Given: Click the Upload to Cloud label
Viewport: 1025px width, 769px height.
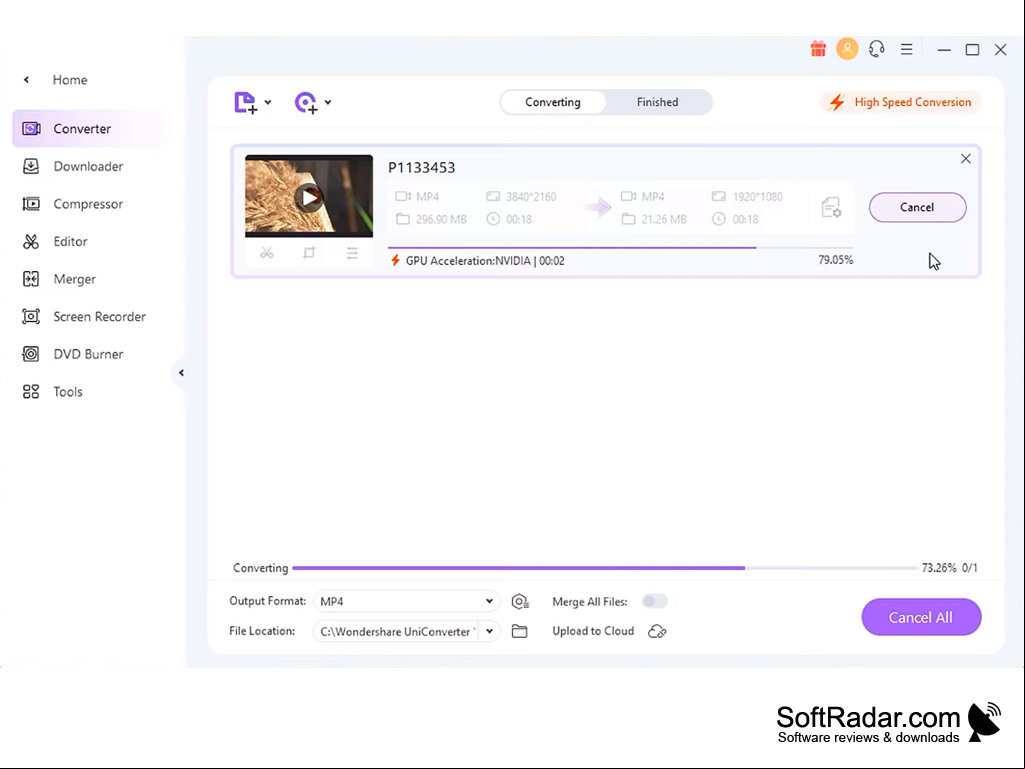Looking at the screenshot, I should pos(593,631).
